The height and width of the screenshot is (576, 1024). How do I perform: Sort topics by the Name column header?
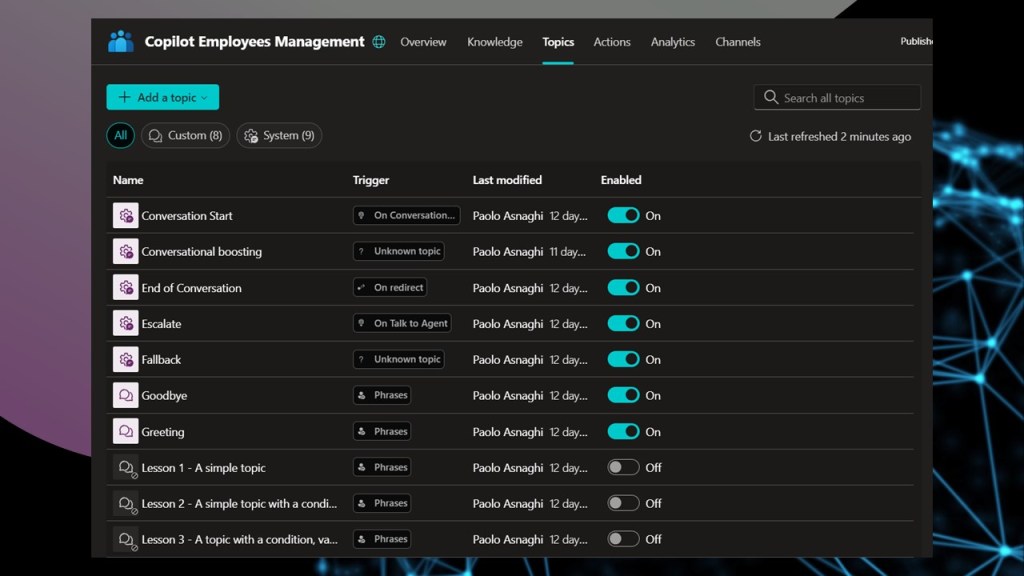coord(128,180)
